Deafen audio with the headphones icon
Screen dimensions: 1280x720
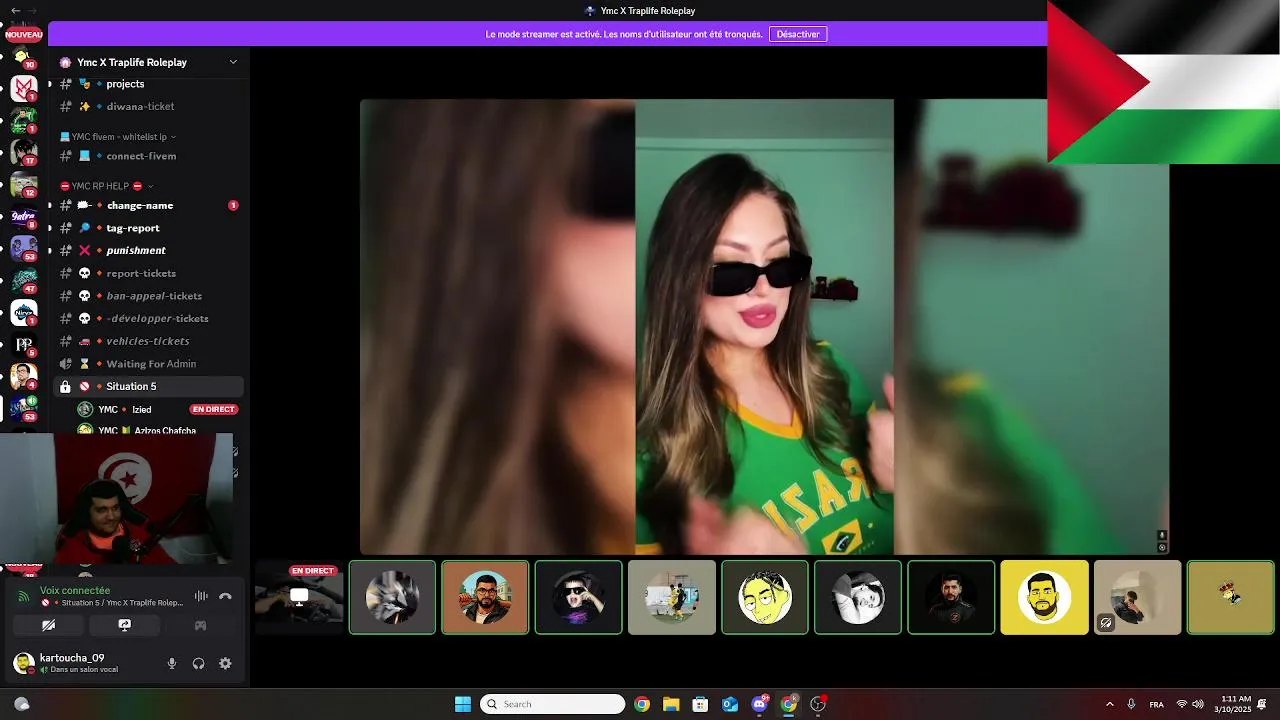pos(198,663)
